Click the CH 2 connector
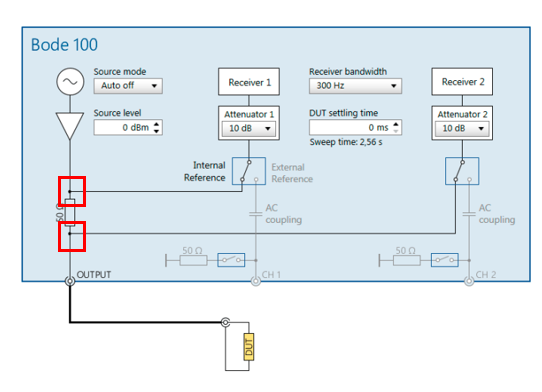 click(469, 281)
